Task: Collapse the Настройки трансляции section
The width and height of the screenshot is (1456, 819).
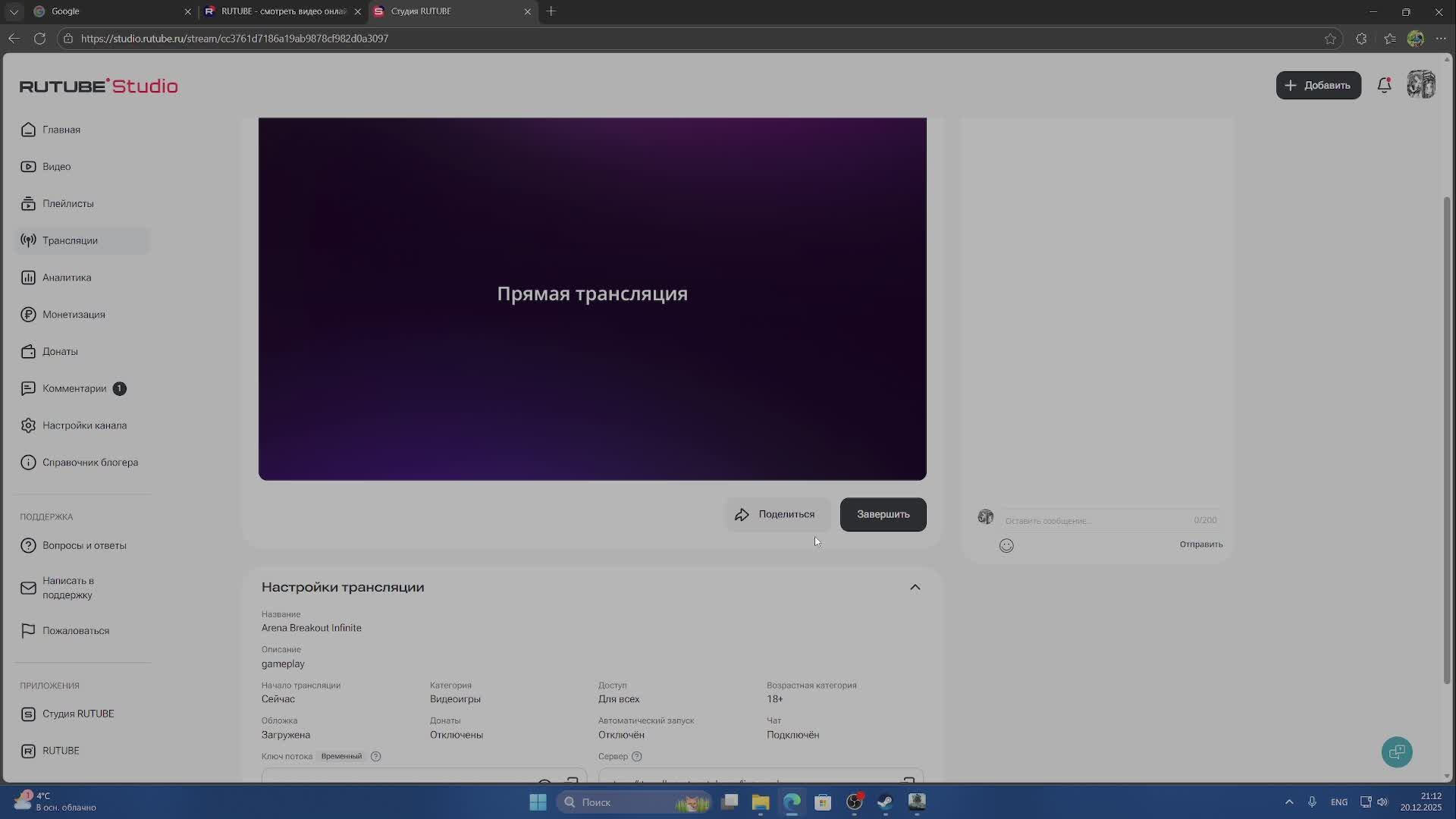Action: 915,588
